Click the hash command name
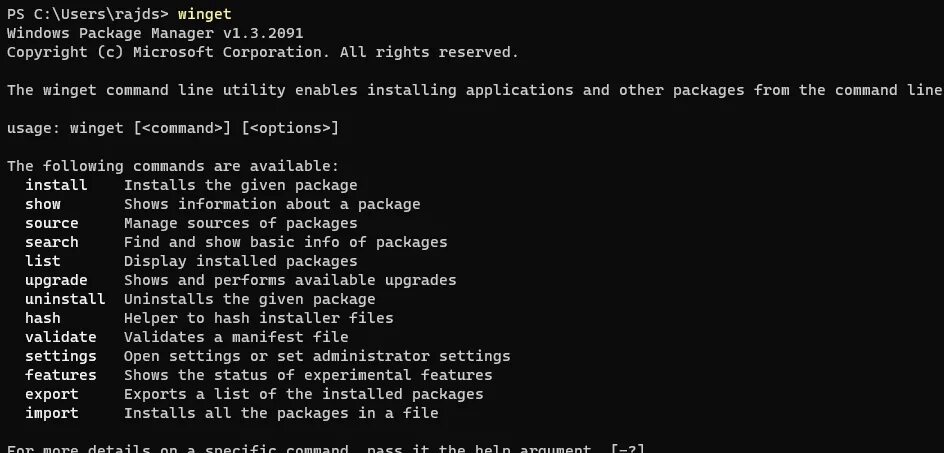 43,318
